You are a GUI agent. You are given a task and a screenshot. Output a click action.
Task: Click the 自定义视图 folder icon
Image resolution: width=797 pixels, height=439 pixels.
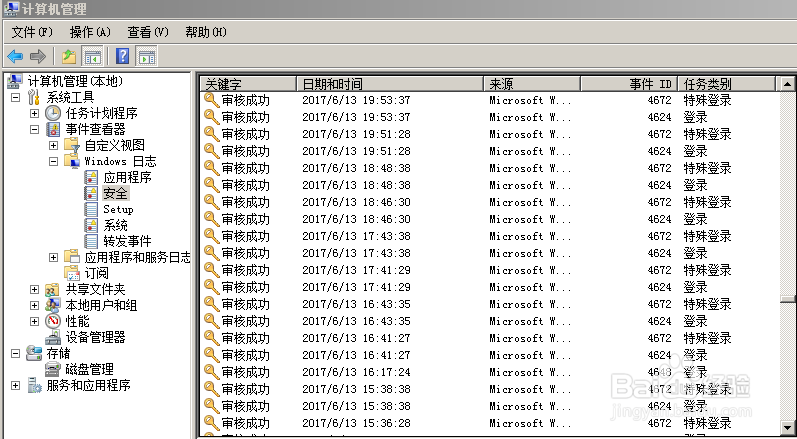coord(72,145)
